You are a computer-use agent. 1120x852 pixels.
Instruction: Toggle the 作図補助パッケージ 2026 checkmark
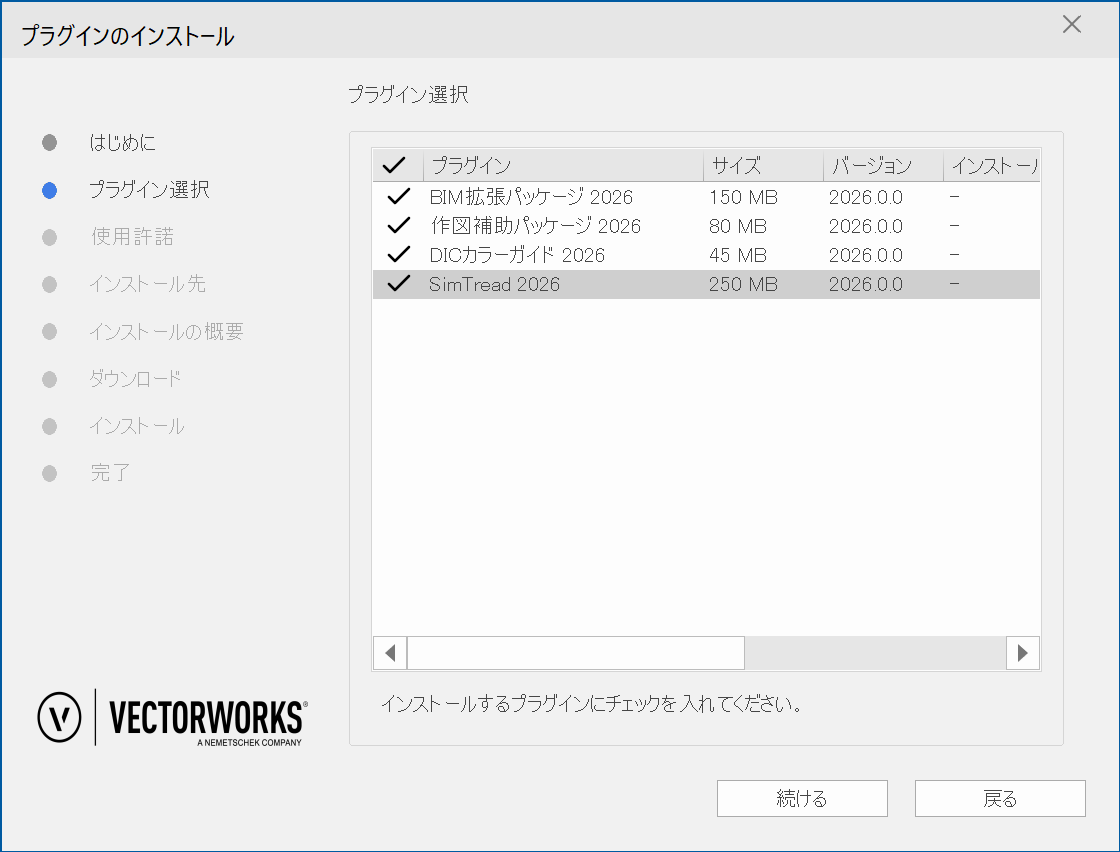click(x=398, y=226)
